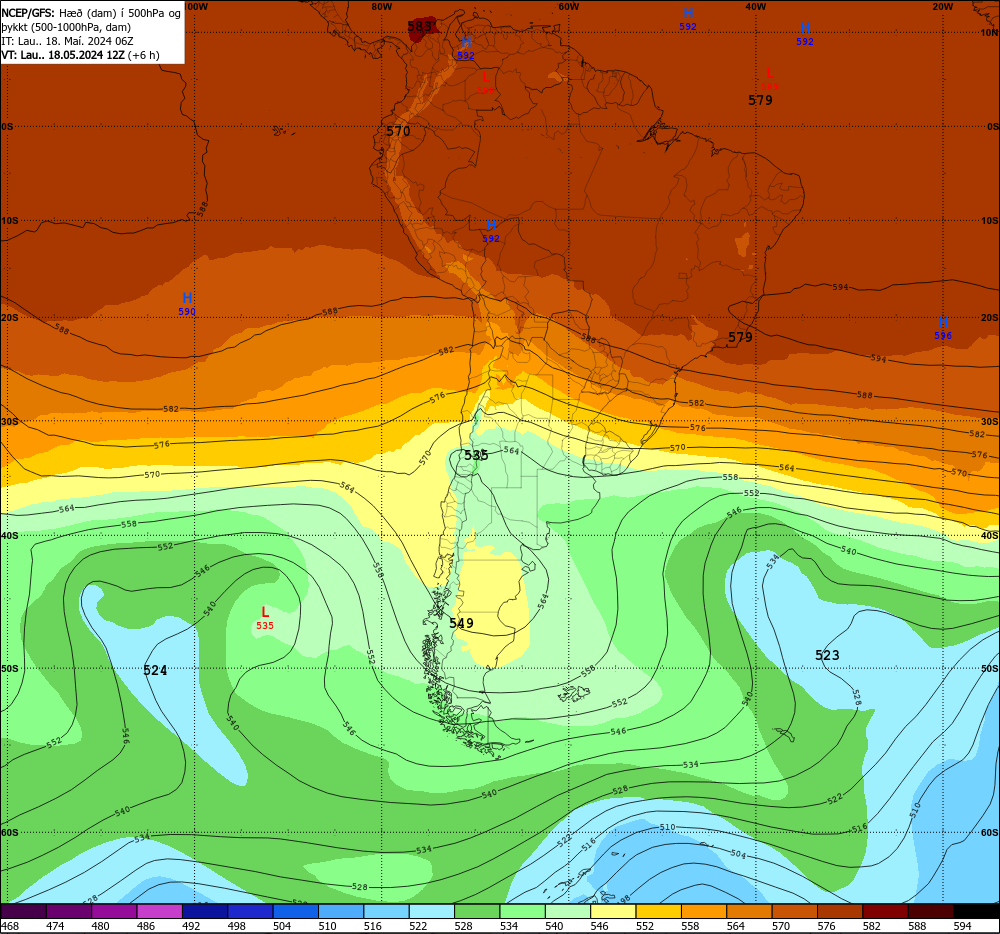Select the pale cyan legend swatch above 522
The image size is (1000, 934).
point(432,911)
